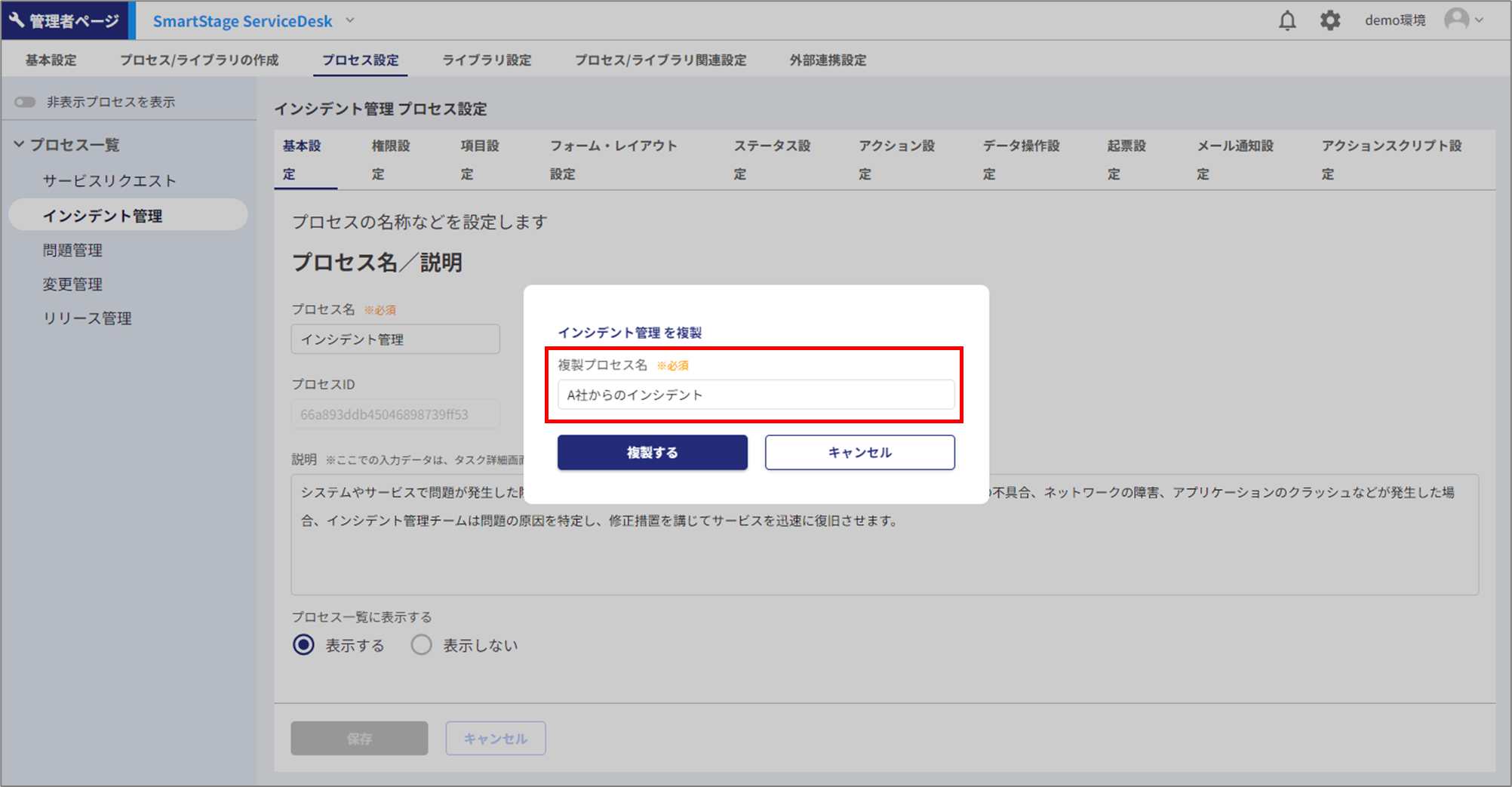Cancel the duplicate process dialog
Screen dimensions: 1512x787
[859, 452]
